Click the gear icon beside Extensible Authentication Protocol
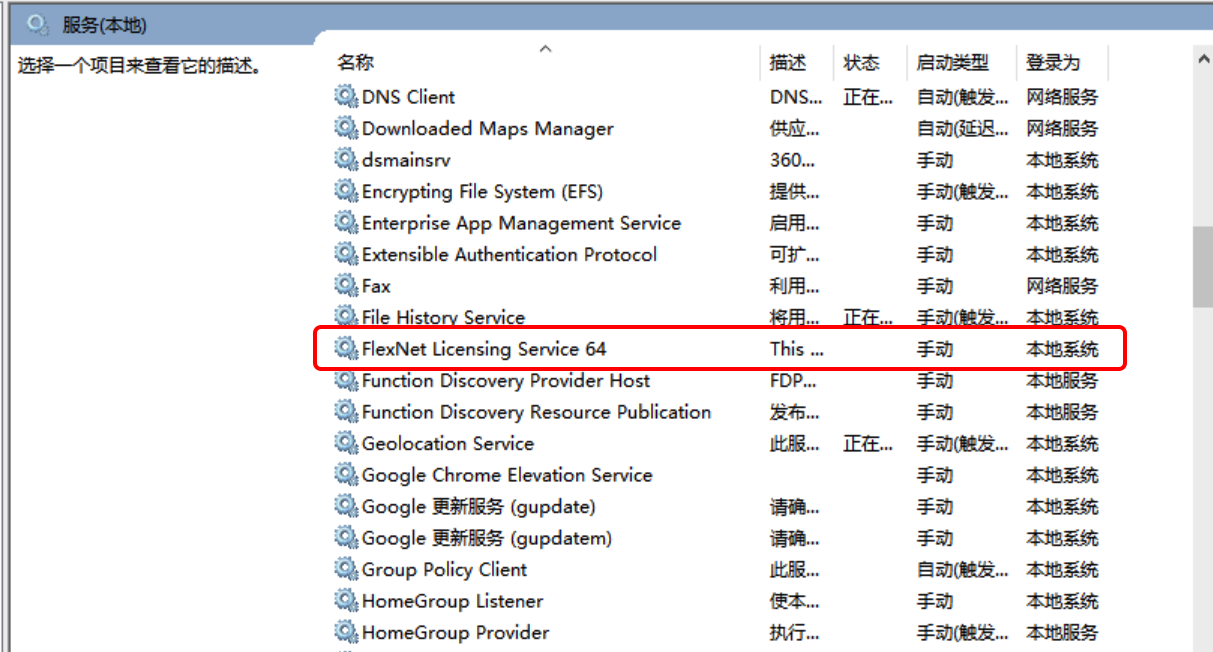 pos(346,254)
